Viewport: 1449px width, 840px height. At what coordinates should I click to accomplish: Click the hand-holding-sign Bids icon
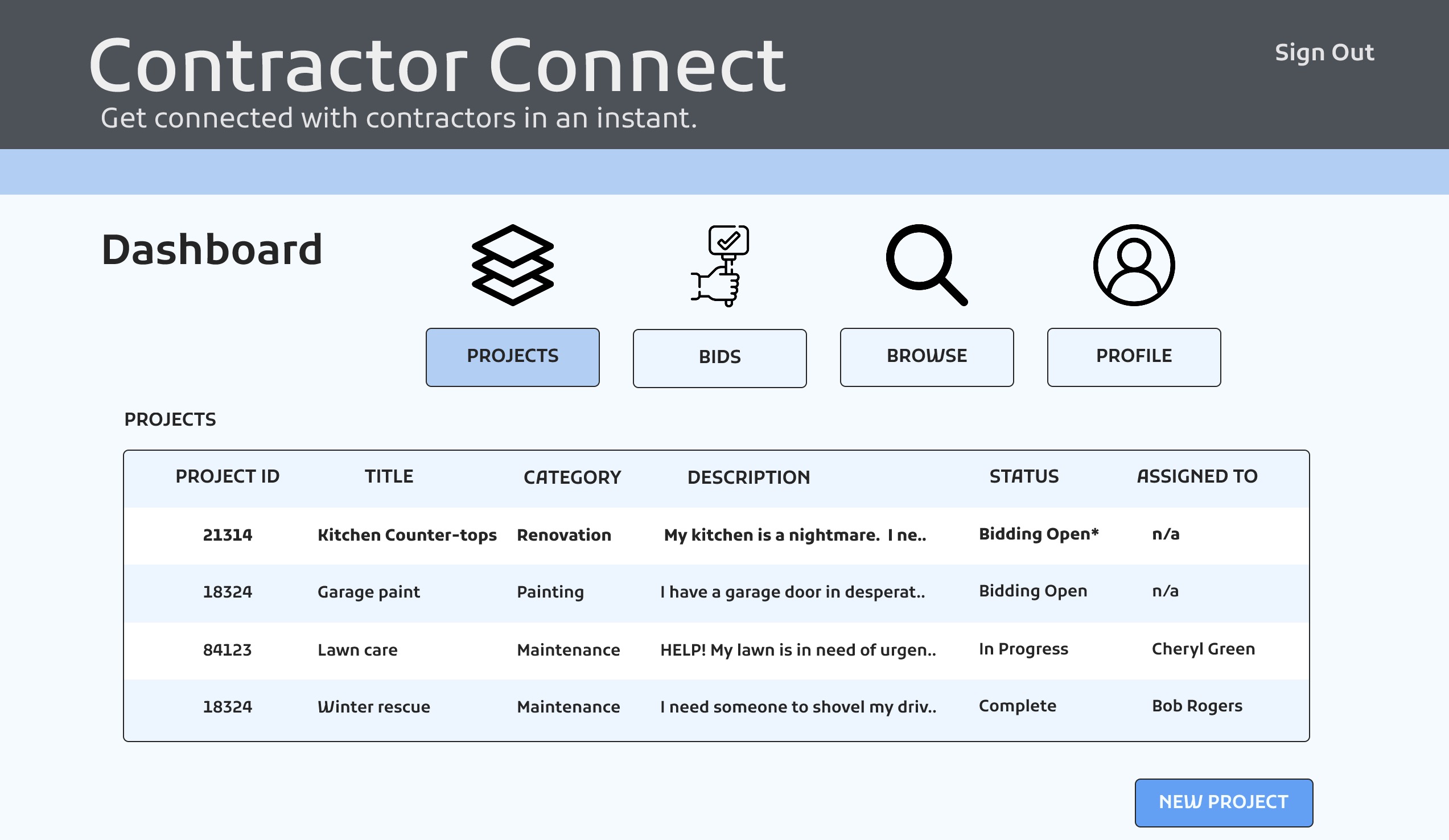[x=720, y=266]
